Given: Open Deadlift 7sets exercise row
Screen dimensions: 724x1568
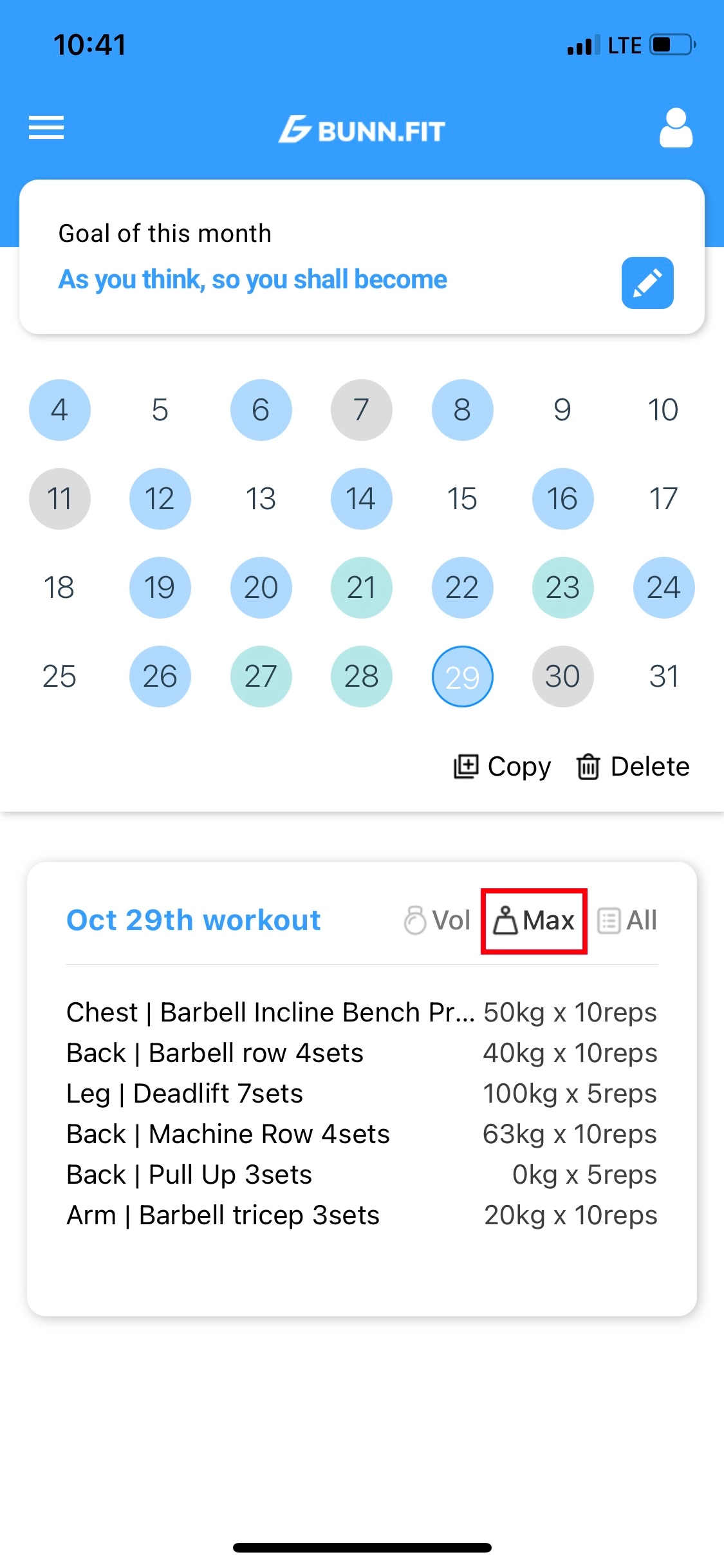Looking at the screenshot, I should click(x=185, y=1094).
